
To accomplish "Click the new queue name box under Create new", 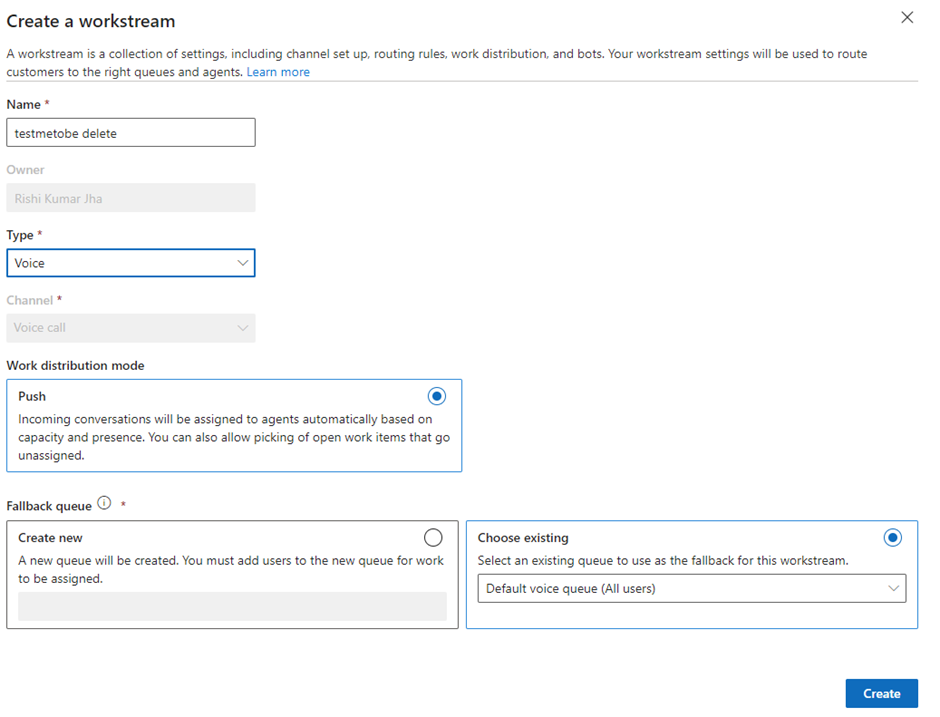I will coord(232,607).
